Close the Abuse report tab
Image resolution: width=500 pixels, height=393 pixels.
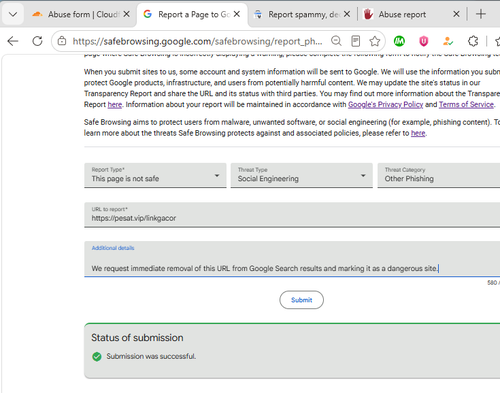tap(457, 14)
